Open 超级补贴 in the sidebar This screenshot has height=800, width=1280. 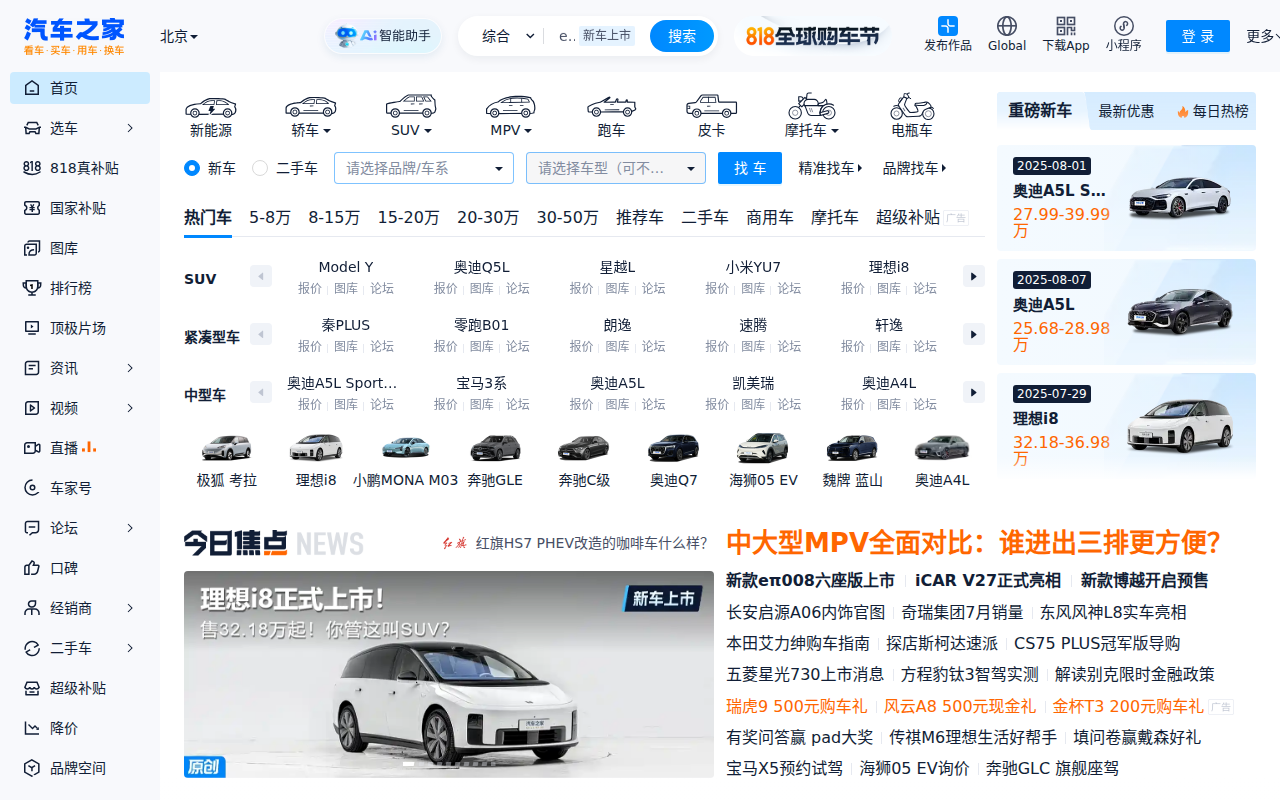(80, 688)
